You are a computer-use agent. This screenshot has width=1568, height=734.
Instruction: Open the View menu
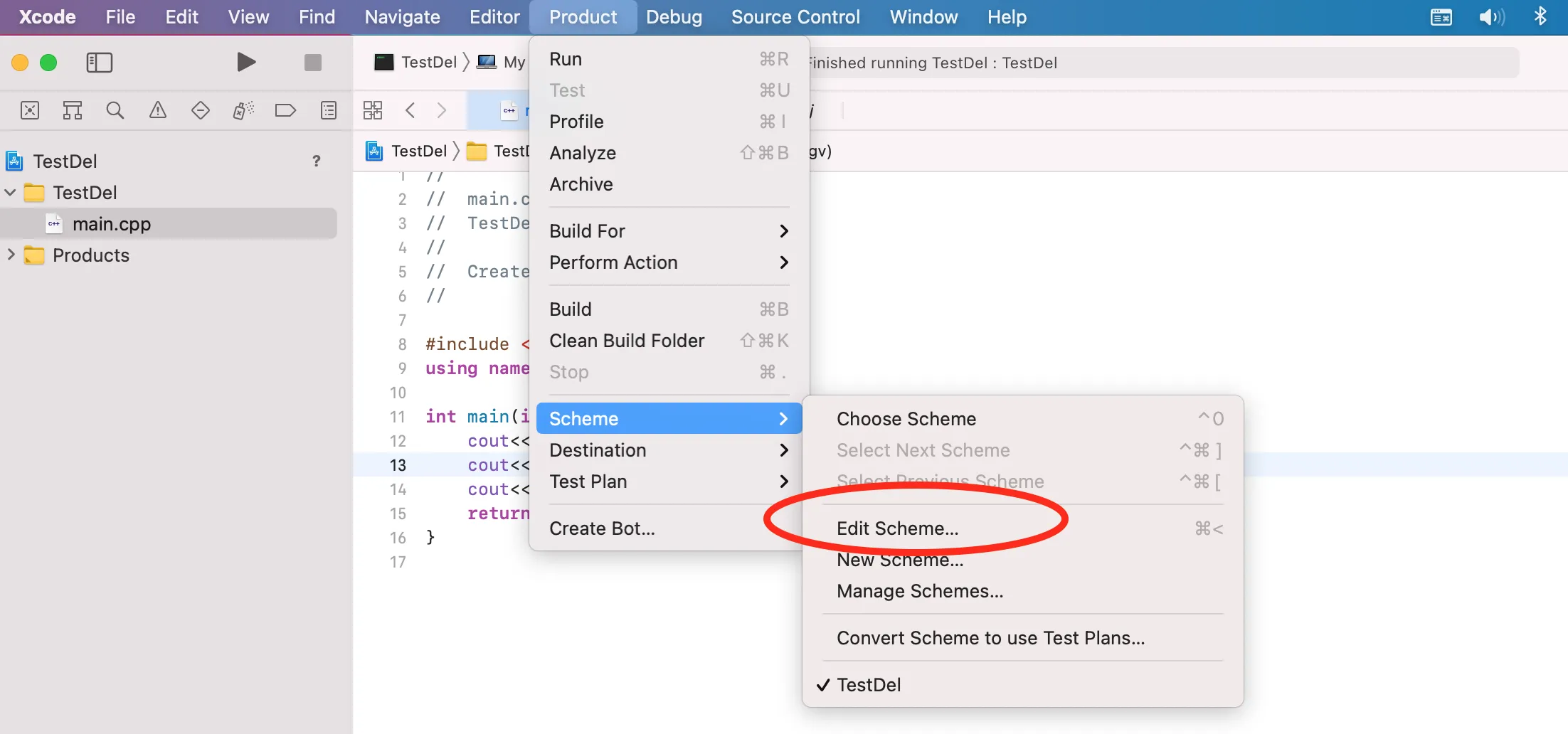pyautogui.click(x=248, y=17)
